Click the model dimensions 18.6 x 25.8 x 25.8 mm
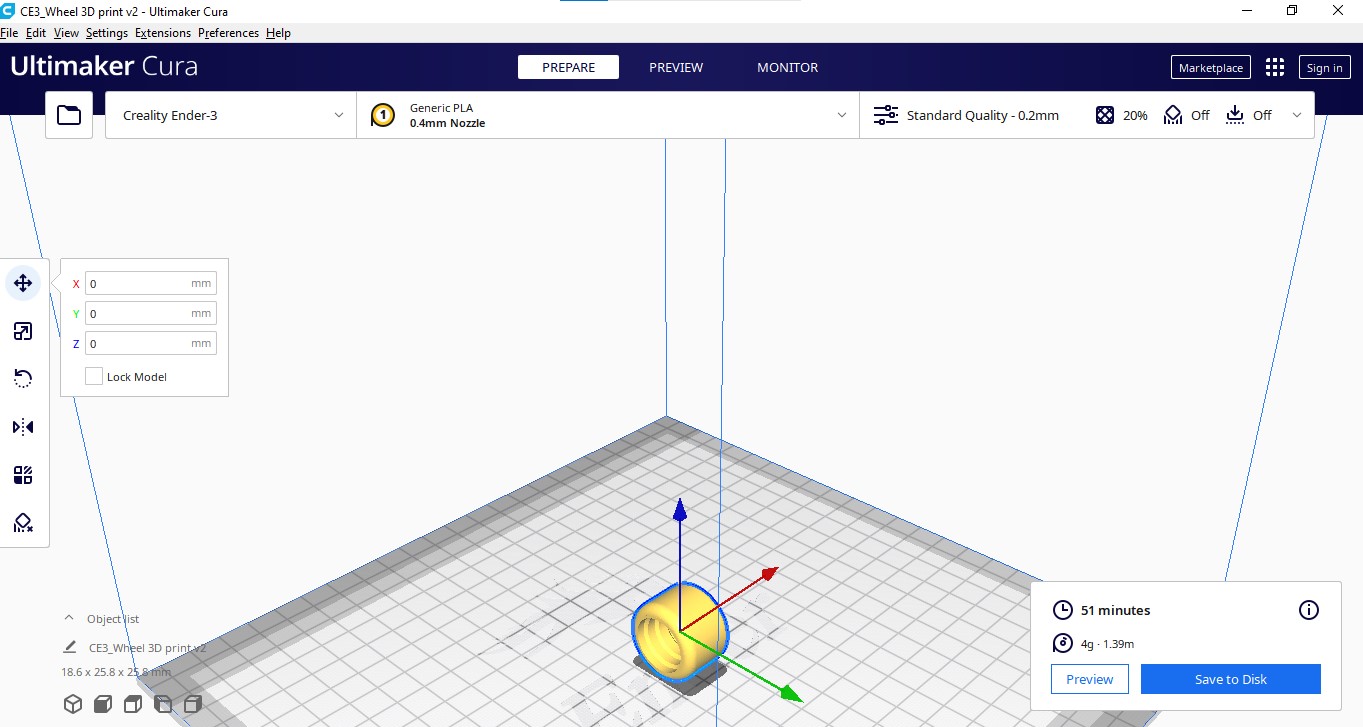The height and width of the screenshot is (727, 1363). coord(116,672)
